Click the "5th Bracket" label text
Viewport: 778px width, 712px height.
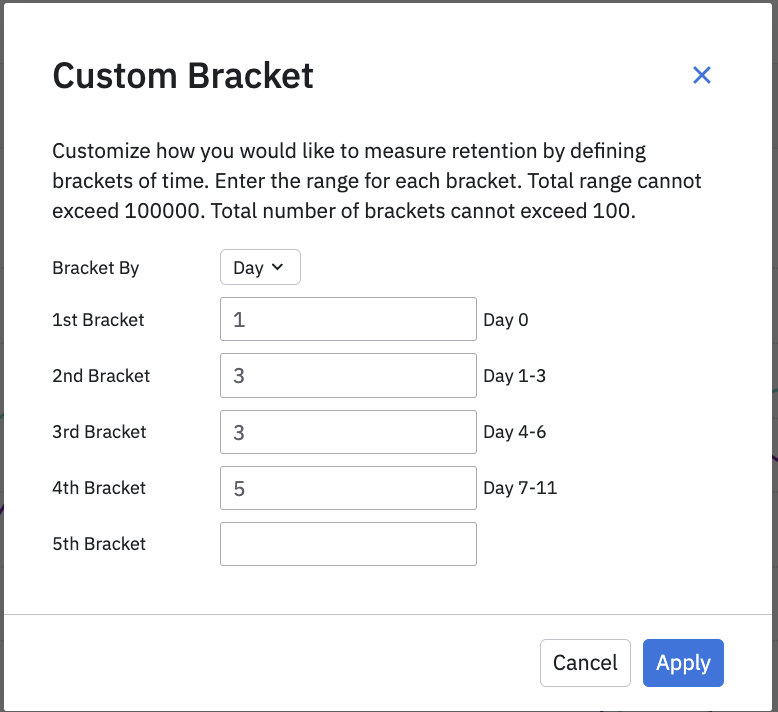[99, 544]
